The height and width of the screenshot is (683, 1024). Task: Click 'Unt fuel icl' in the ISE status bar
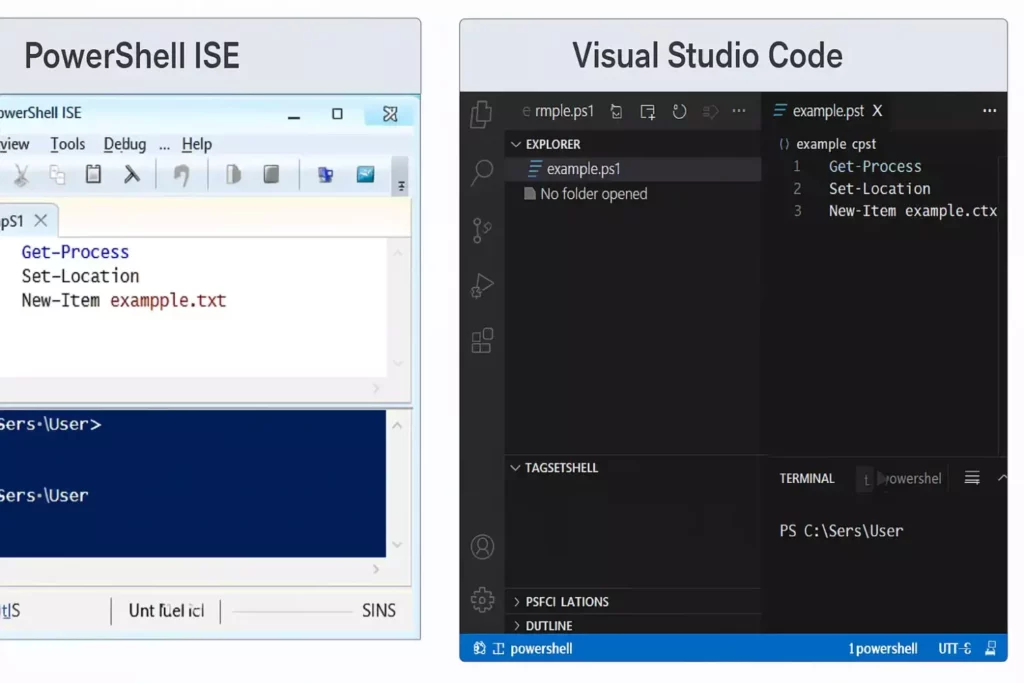(x=166, y=611)
